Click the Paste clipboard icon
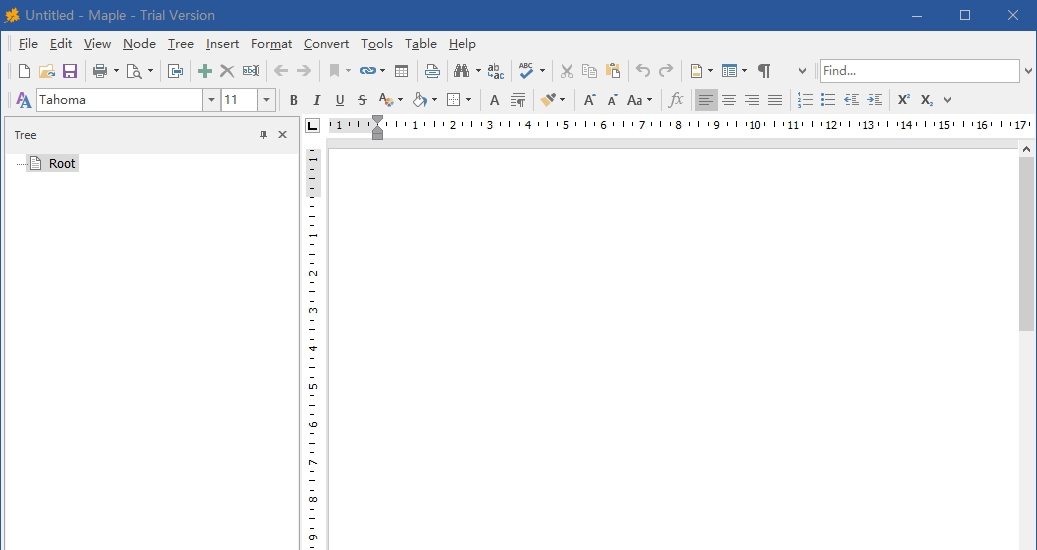 pyautogui.click(x=612, y=71)
